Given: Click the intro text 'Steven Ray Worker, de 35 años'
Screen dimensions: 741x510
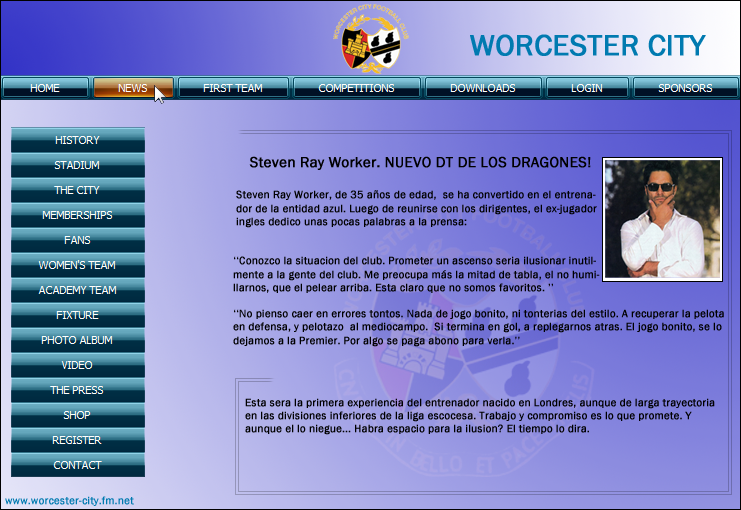Looking at the screenshot, I should (416, 208).
